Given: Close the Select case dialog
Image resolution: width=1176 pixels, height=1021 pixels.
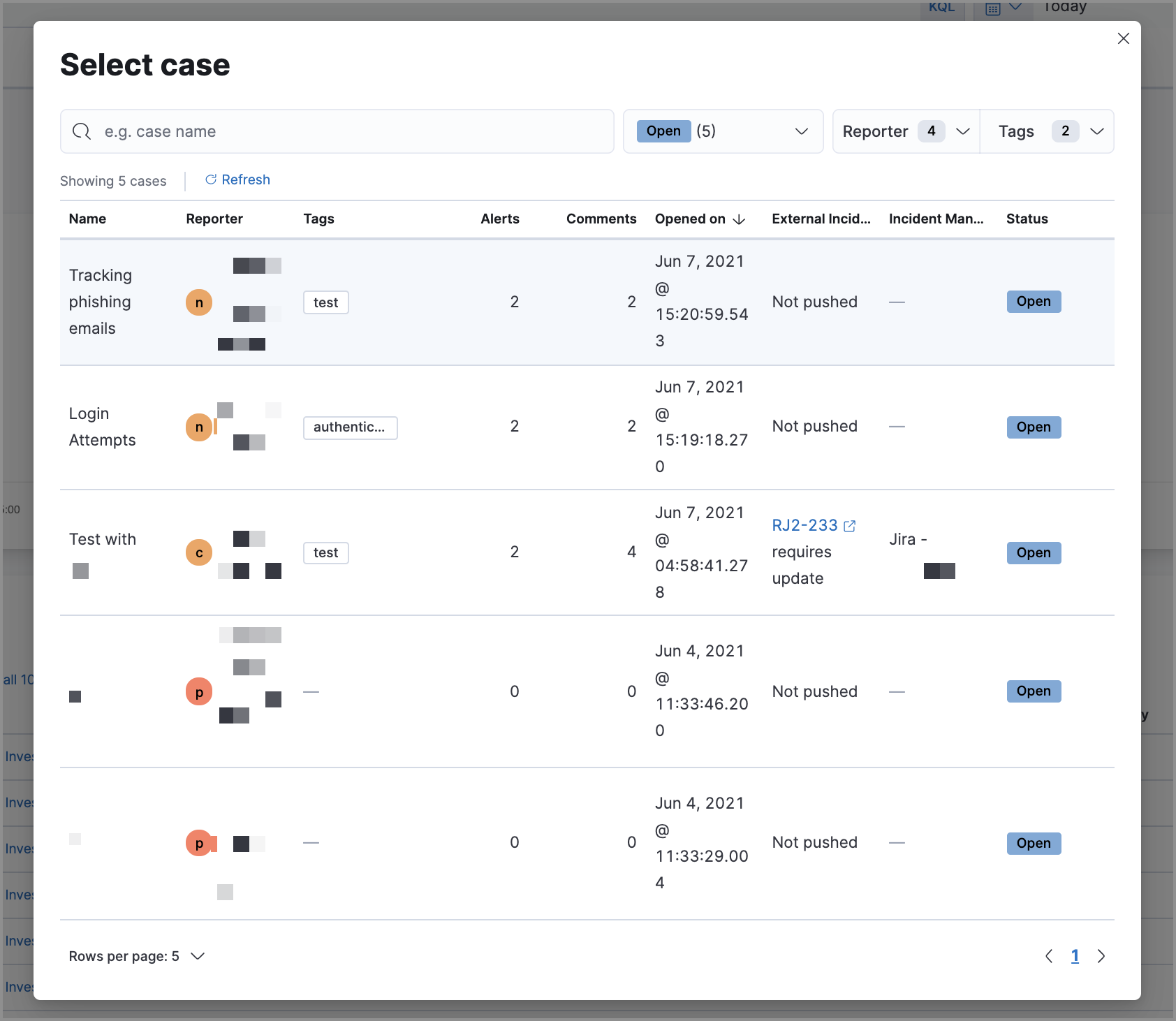Looking at the screenshot, I should (1124, 38).
